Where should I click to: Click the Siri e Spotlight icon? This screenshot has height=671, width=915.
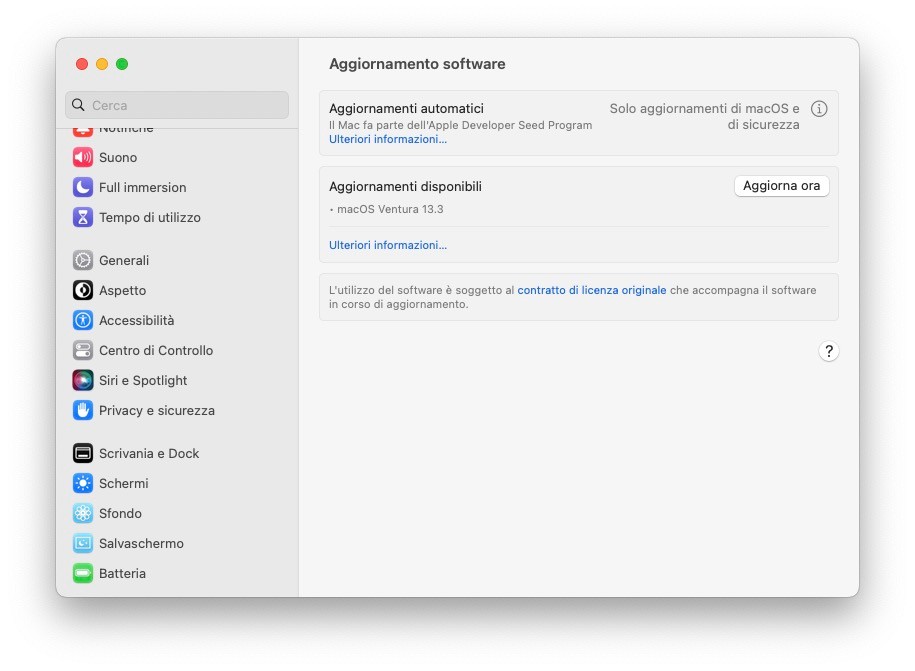pos(83,380)
